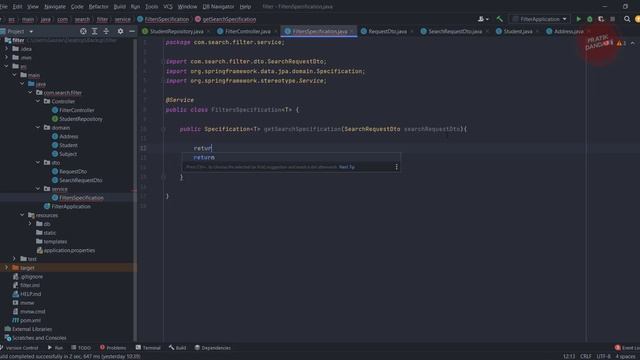Open the Refactor menu
Screen dimensions: 640x360
click(98, 7)
